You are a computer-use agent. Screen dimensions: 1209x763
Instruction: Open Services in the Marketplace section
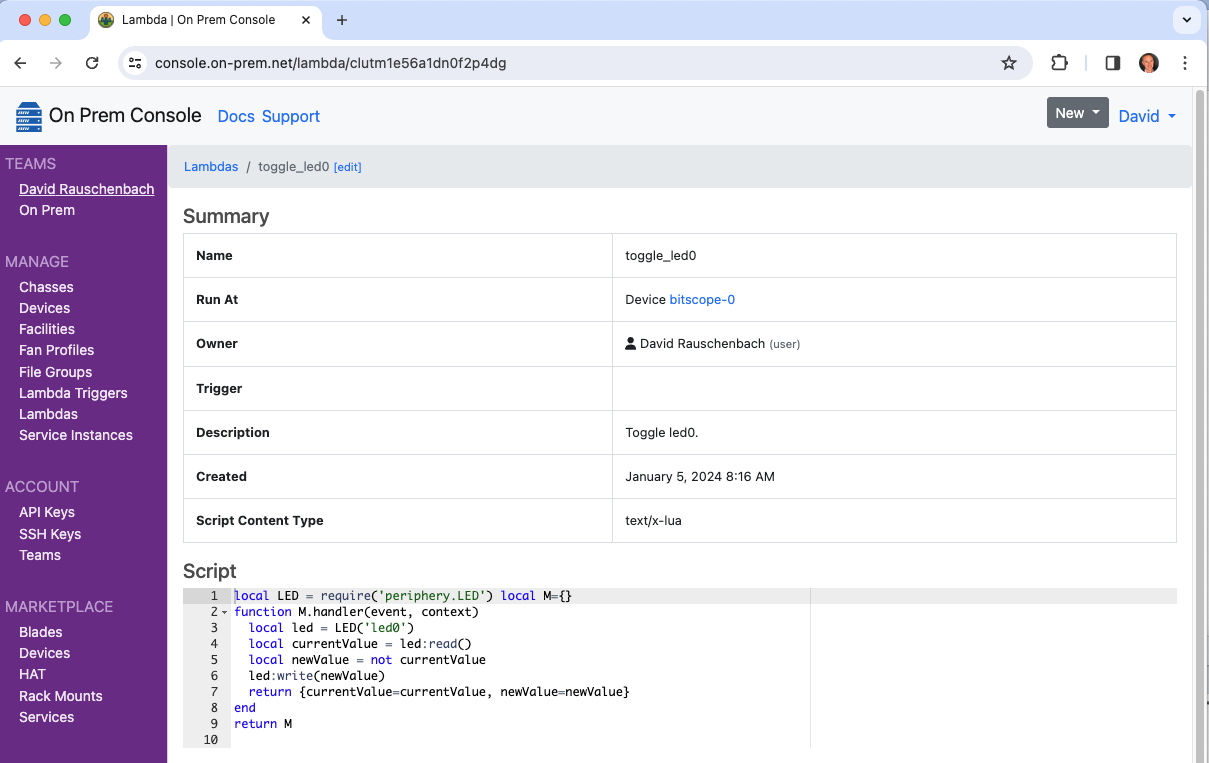(x=46, y=717)
